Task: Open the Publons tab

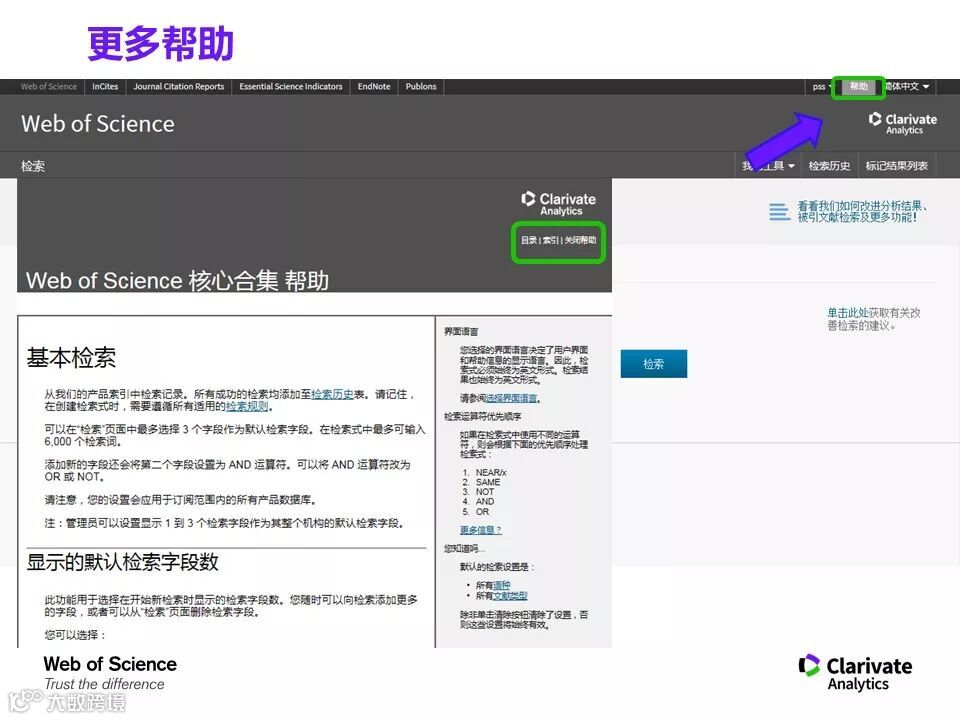Action: point(421,87)
